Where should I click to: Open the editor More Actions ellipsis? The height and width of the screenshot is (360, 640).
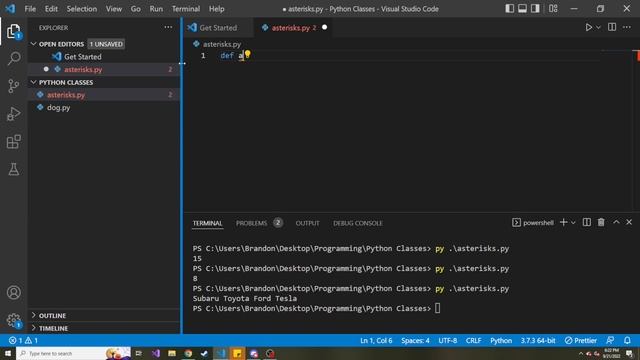(627, 27)
